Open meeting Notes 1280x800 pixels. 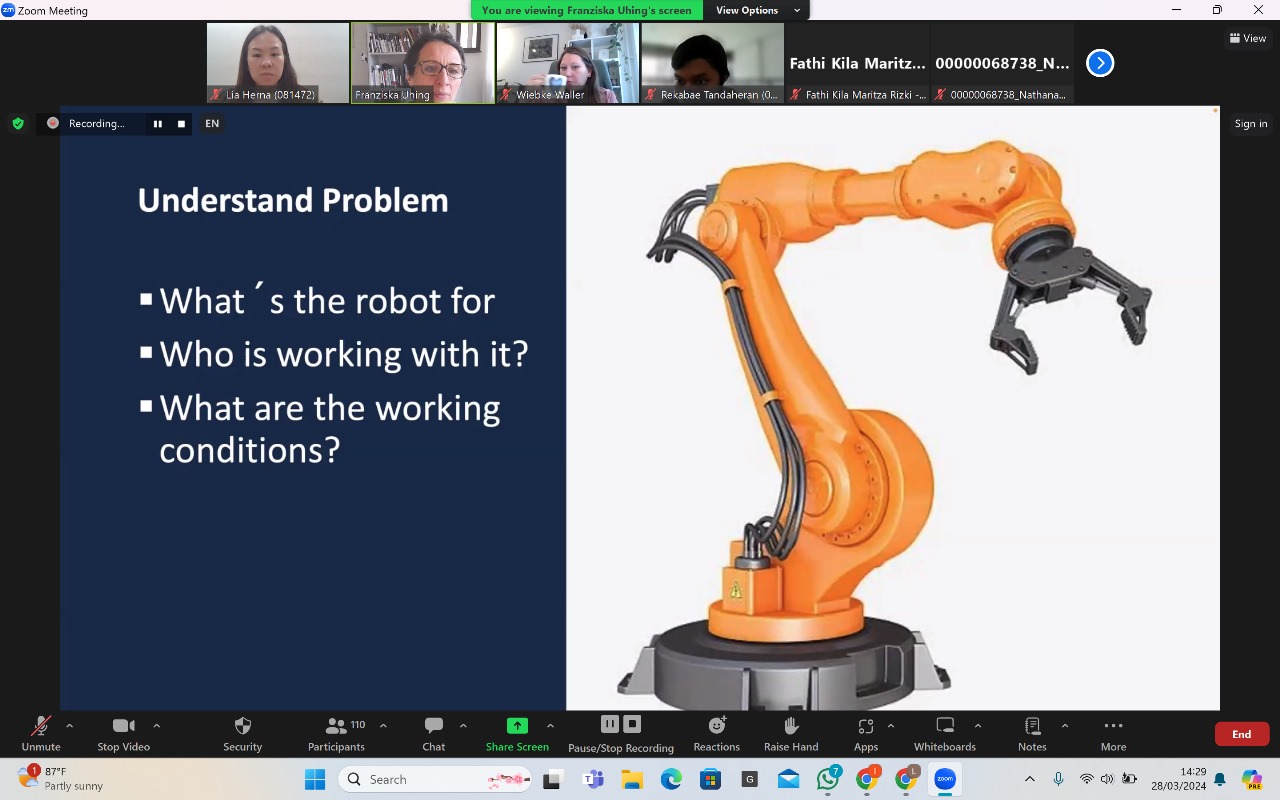tap(1033, 733)
